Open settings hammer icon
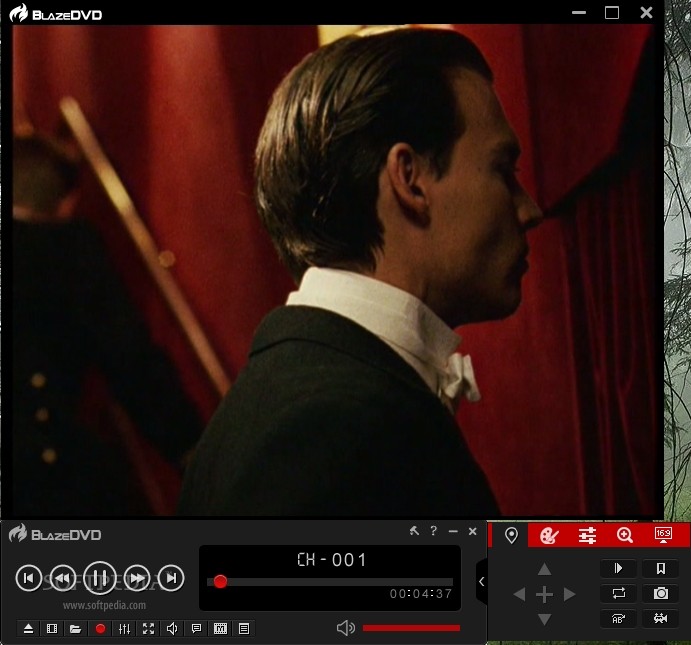The width and height of the screenshot is (691, 645). [x=414, y=531]
